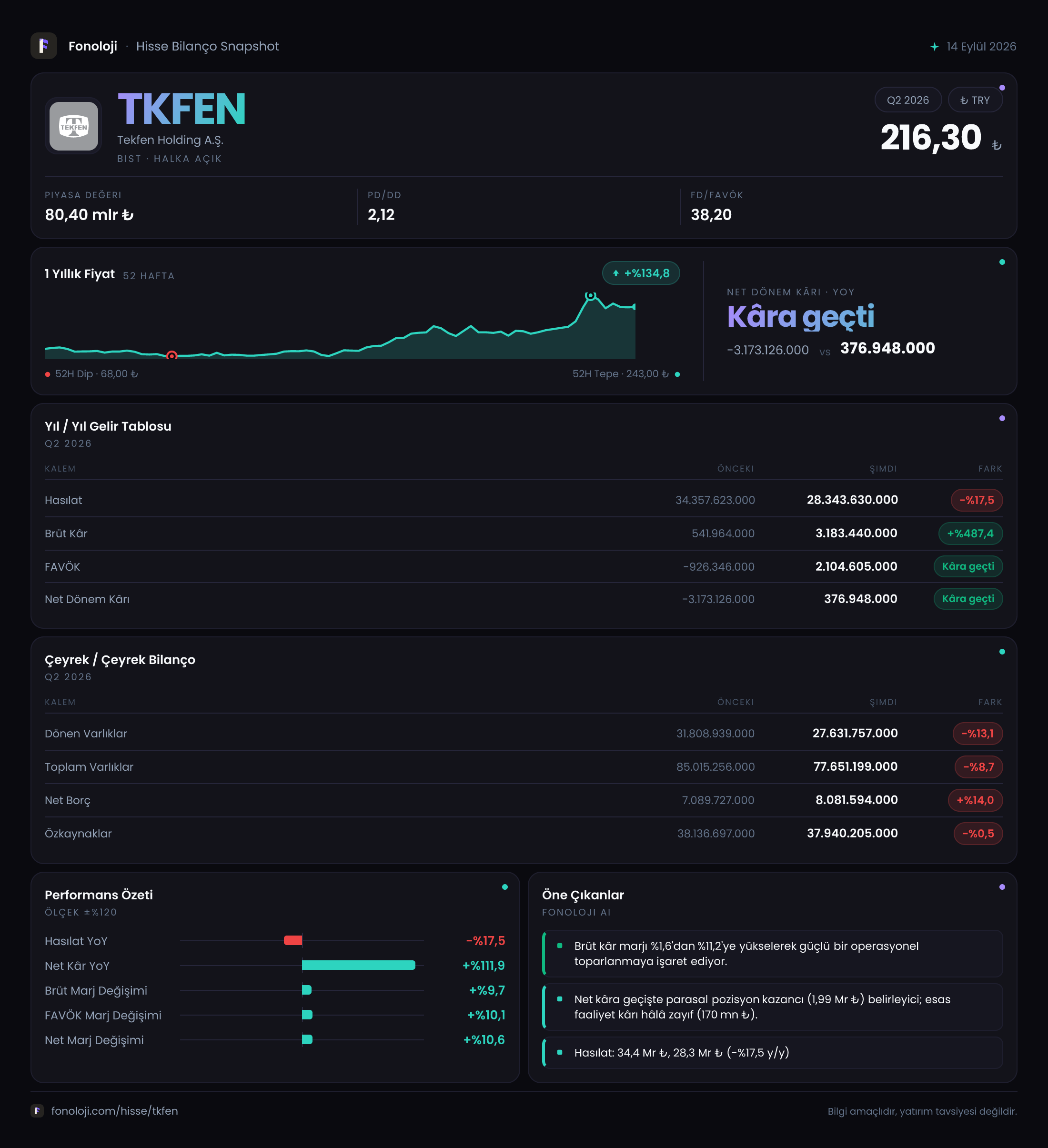1048x1148 pixels.
Task: Select the TRY currency pill
Action: [x=975, y=100]
